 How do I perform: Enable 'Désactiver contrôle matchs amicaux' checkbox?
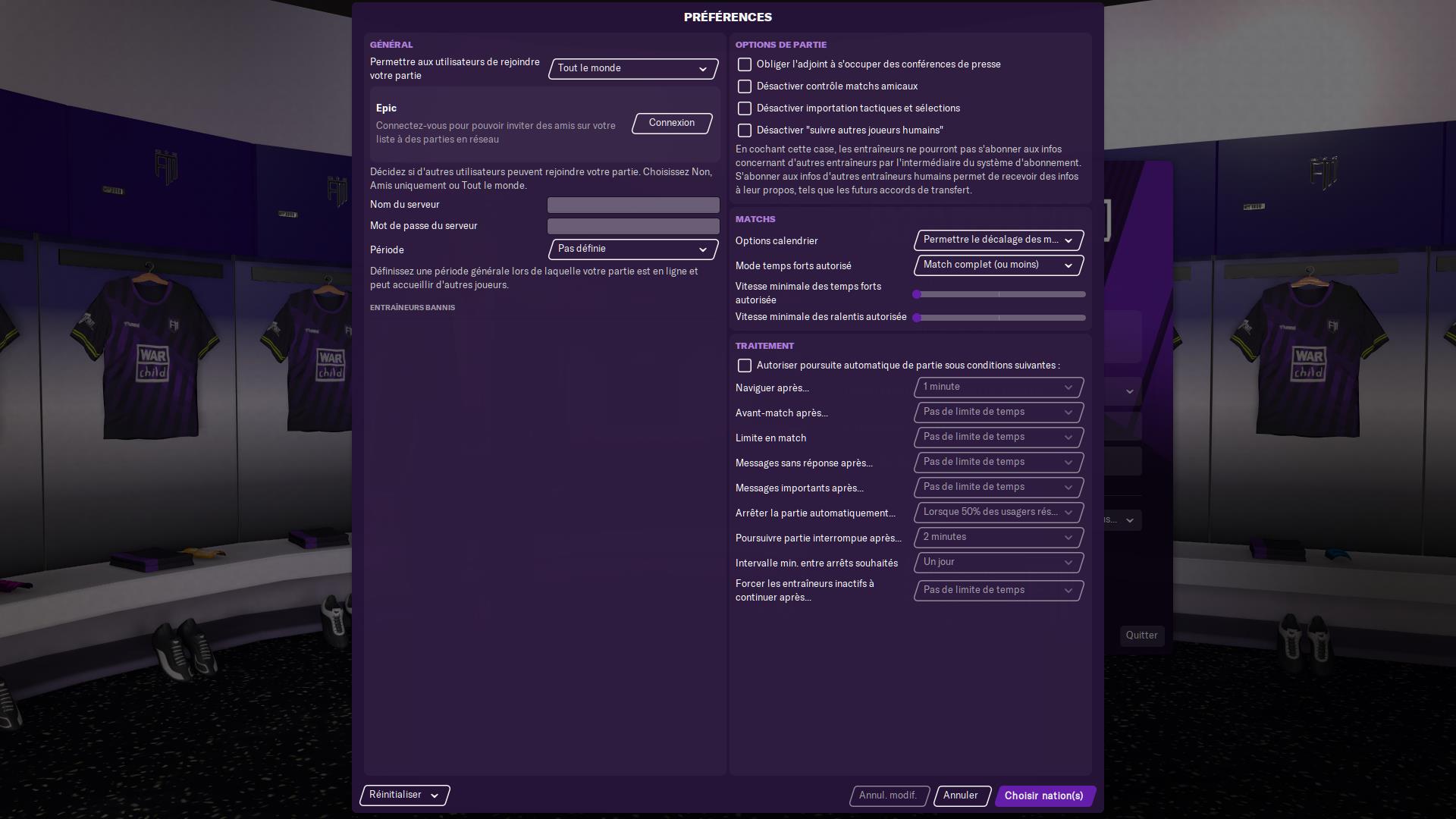pos(745,86)
